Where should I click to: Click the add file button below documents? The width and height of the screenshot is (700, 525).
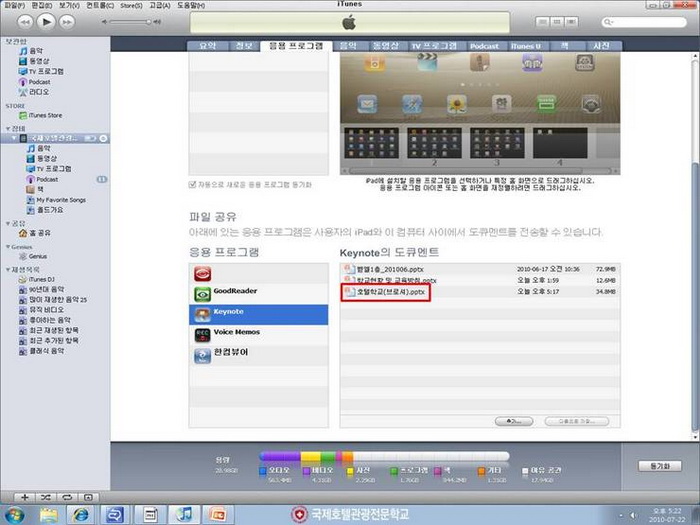point(512,421)
